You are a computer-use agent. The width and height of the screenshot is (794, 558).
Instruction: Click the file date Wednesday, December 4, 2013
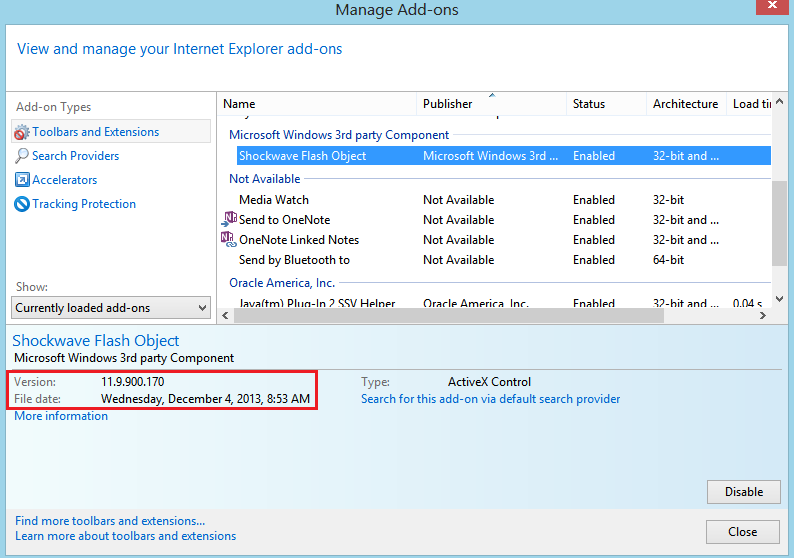pos(205,399)
